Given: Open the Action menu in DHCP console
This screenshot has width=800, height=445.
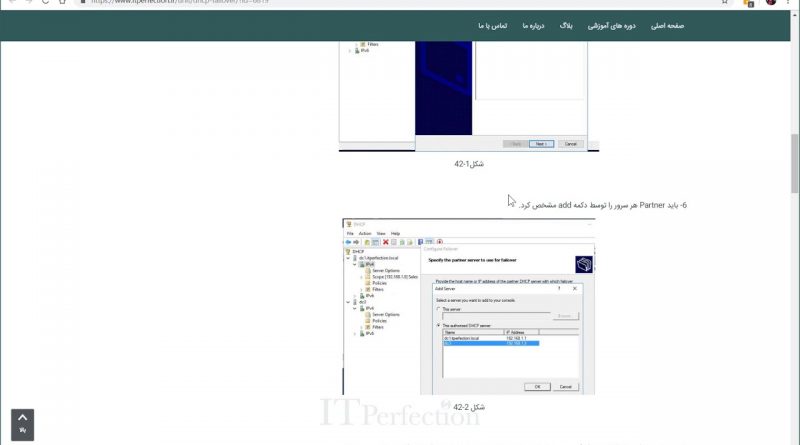Looking at the screenshot, I should click(x=365, y=234).
